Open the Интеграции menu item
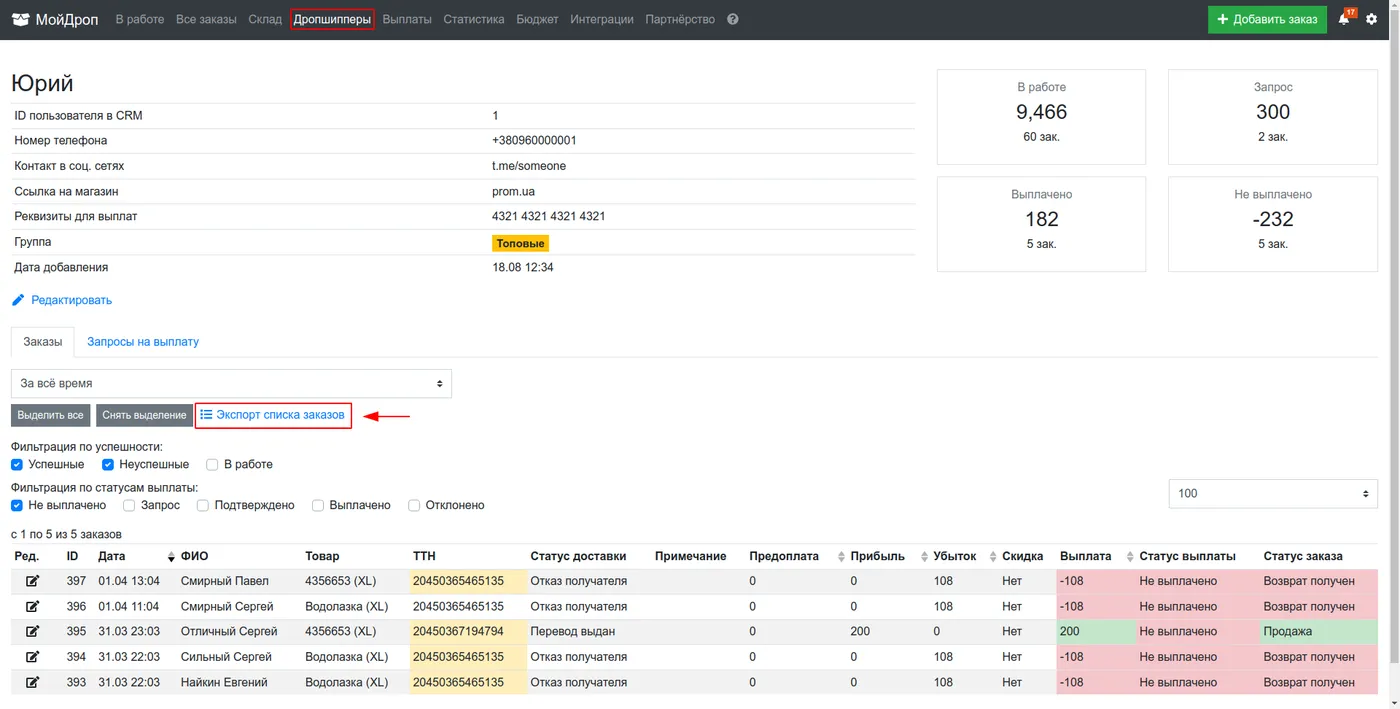The image size is (1400, 709). tap(602, 19)
